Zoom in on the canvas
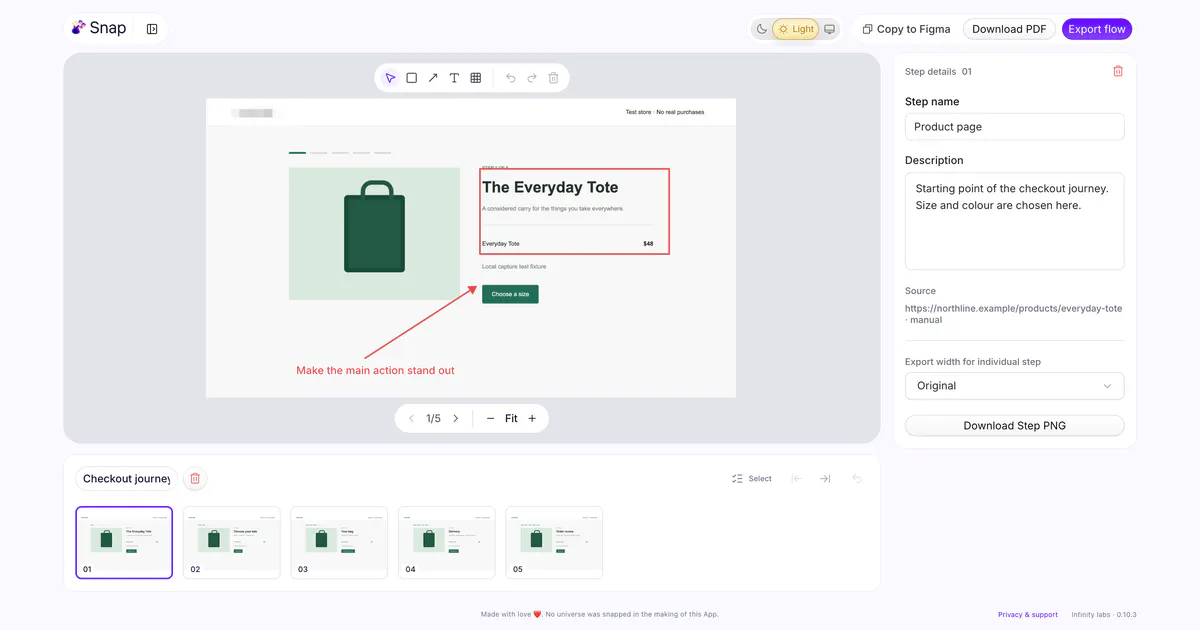This screenshot has height=630, width=1200. point(532,419)
